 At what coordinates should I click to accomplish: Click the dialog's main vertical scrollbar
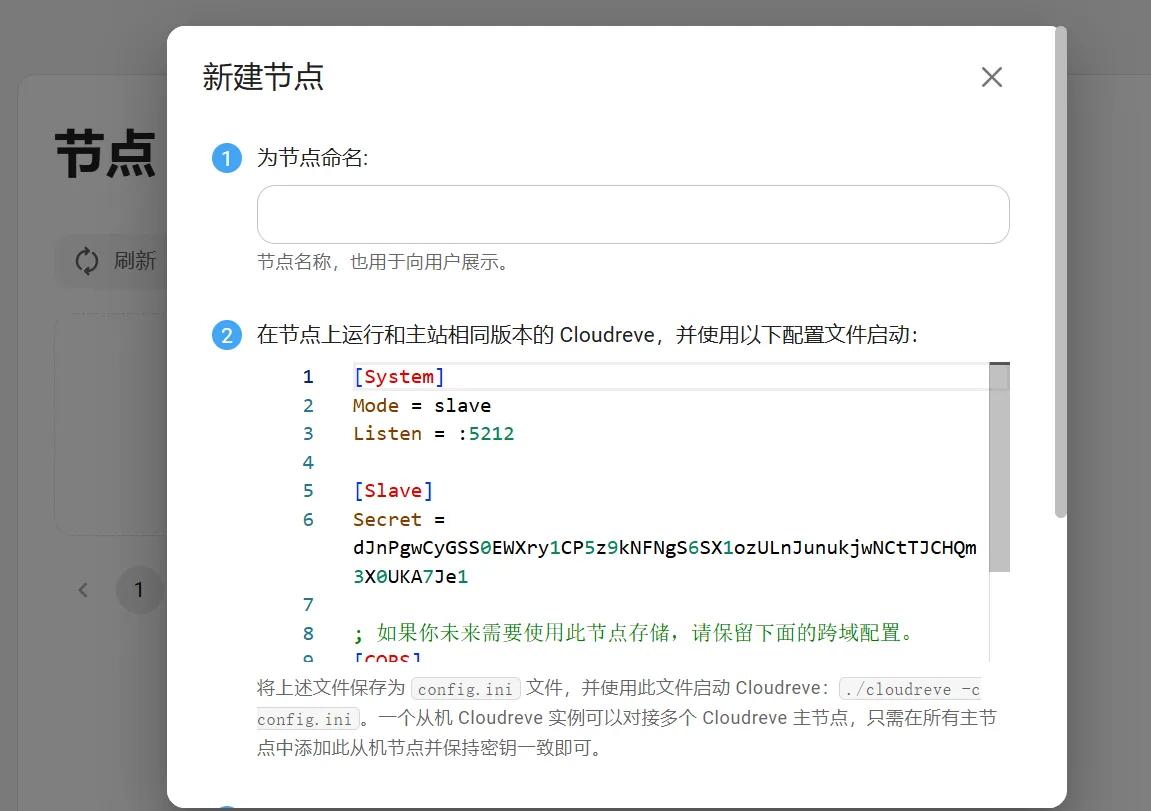coord(1060,270)
